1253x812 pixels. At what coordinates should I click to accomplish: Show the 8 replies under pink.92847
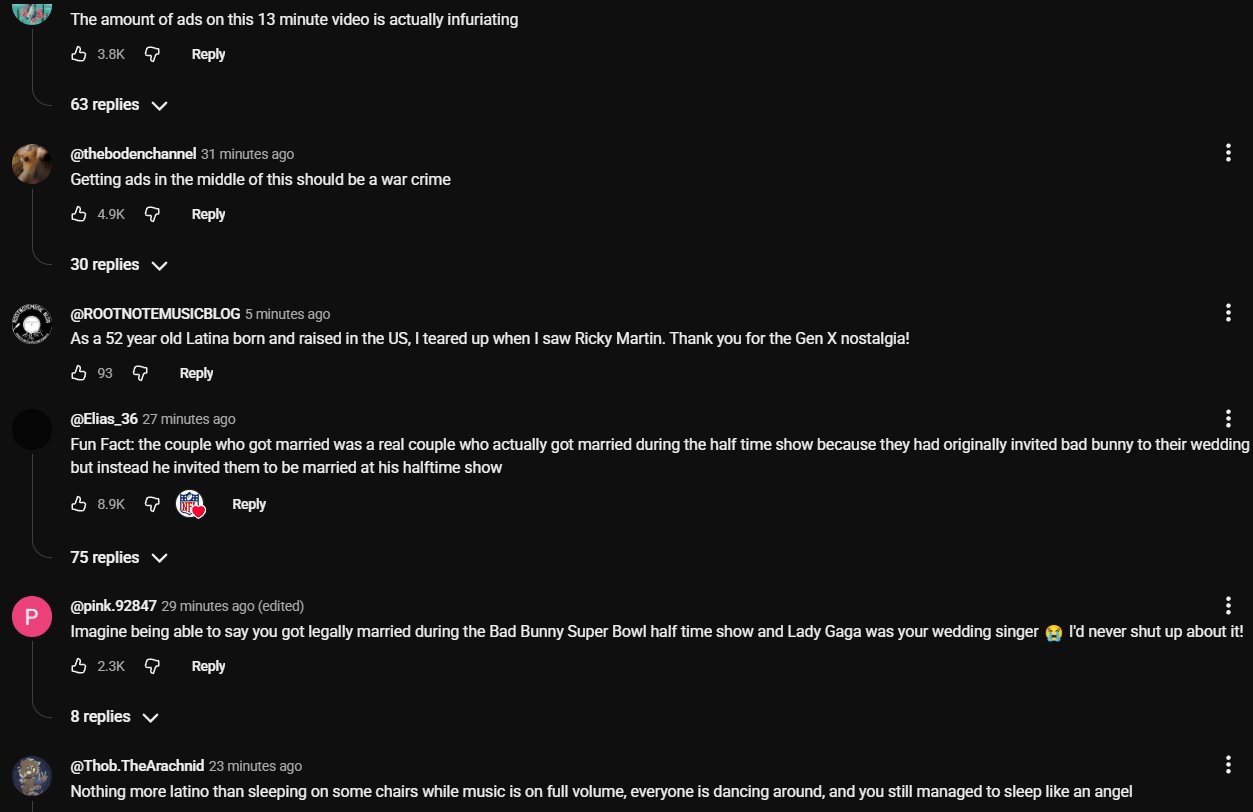pos(114,717)
